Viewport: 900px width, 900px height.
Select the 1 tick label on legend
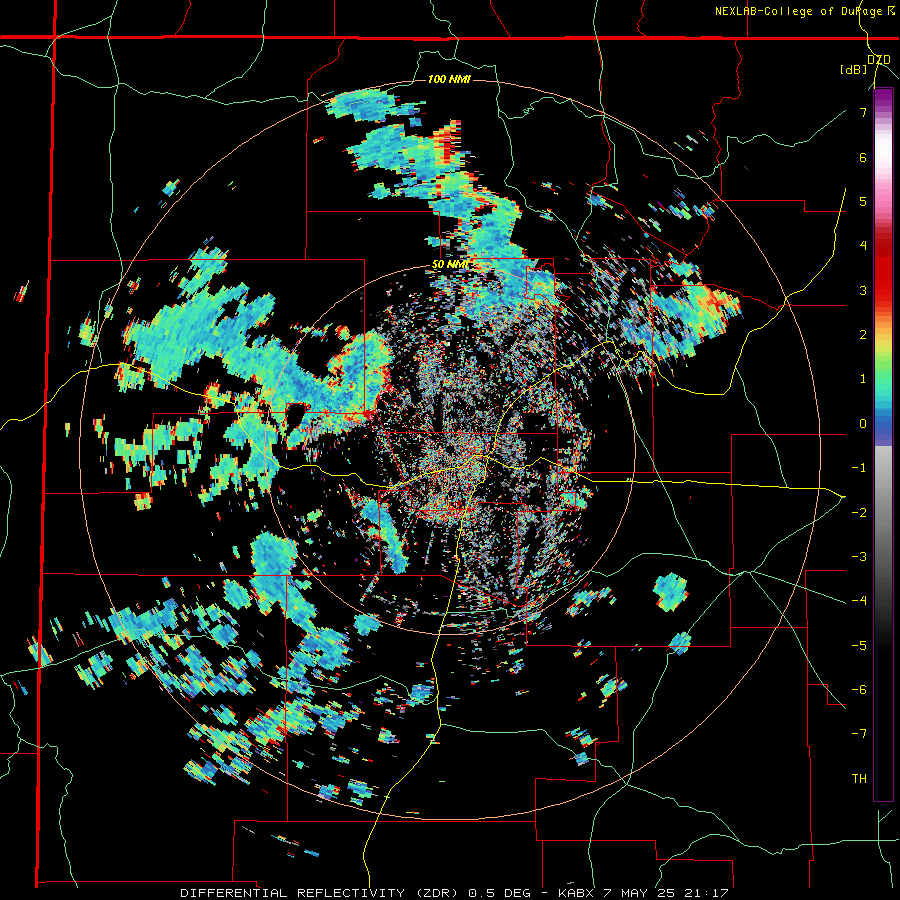pos(863,379)
